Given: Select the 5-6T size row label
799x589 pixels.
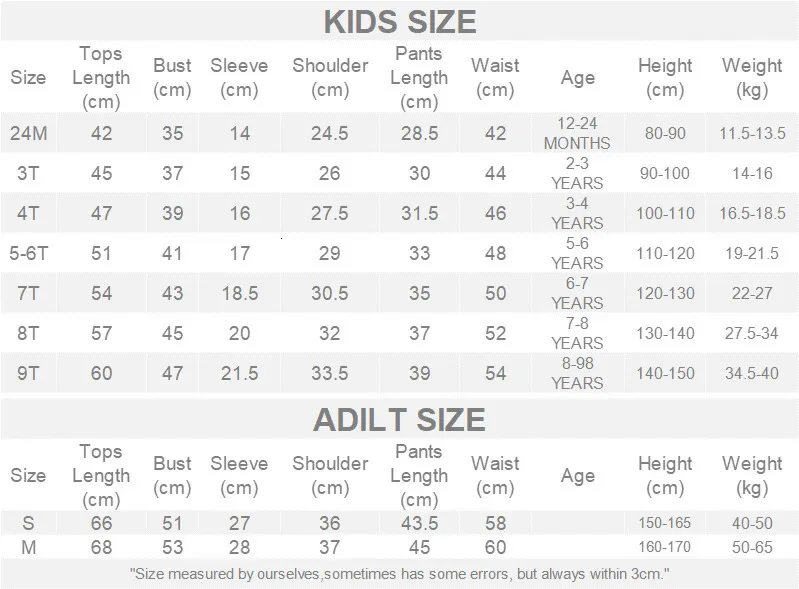Looking at the screenshot, I should tap(28, 253).
